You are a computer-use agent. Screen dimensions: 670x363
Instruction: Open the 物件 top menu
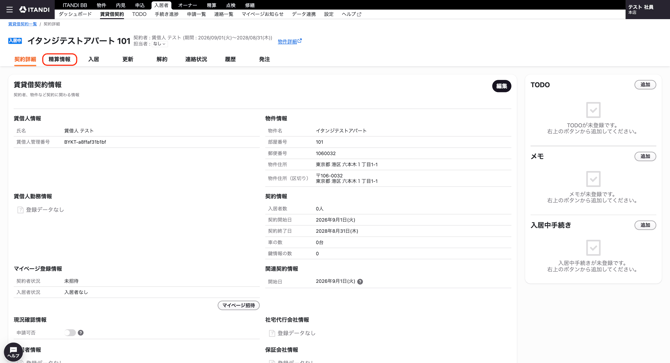tap(101, 5)
